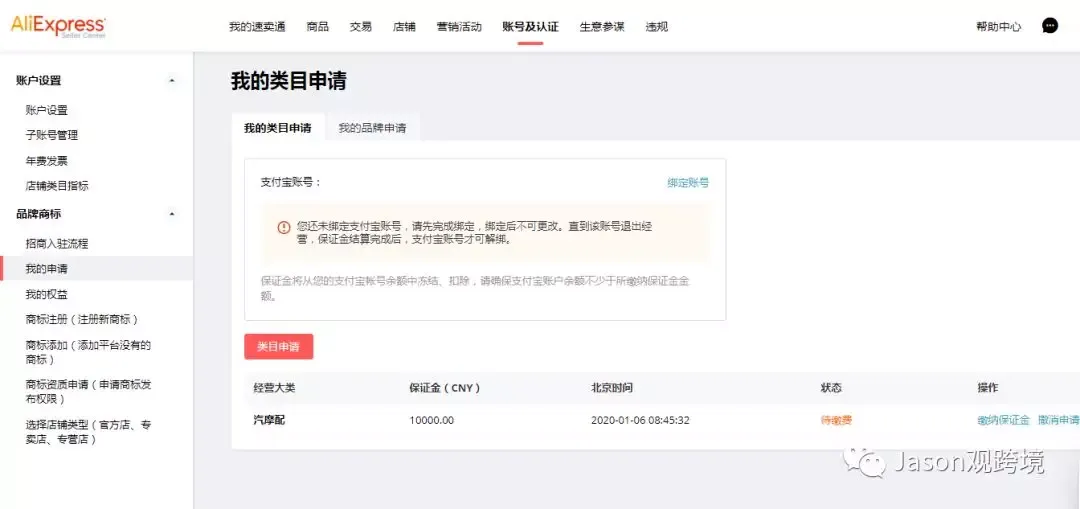Click the 经营大类 column header
The height and width of the screenshot is (509, 1080).
pyautogui.click(x=274, y=388)
